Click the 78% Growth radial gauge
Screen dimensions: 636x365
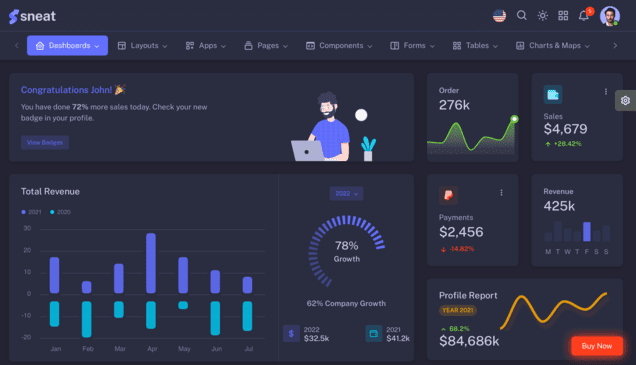[346, 251]
